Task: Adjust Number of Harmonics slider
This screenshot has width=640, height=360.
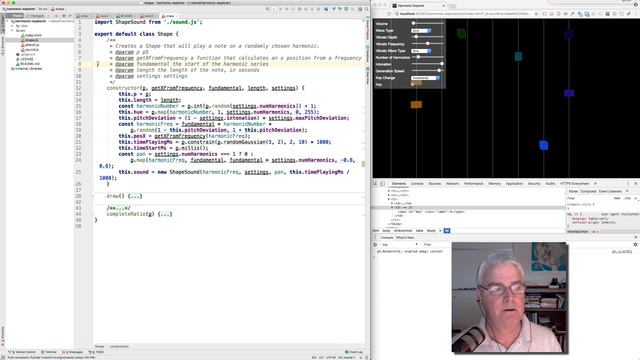Action: coord(427,57)
